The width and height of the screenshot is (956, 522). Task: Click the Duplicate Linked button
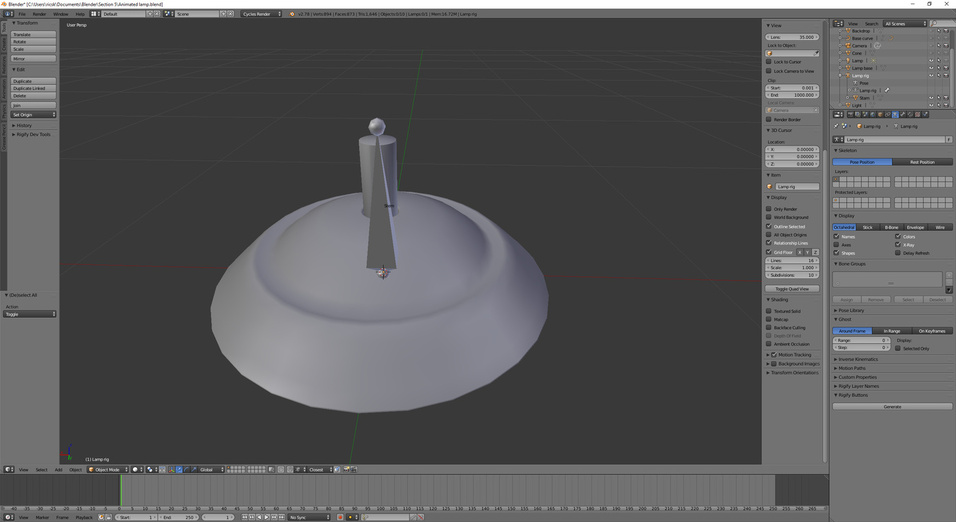(x=33, y=88)
